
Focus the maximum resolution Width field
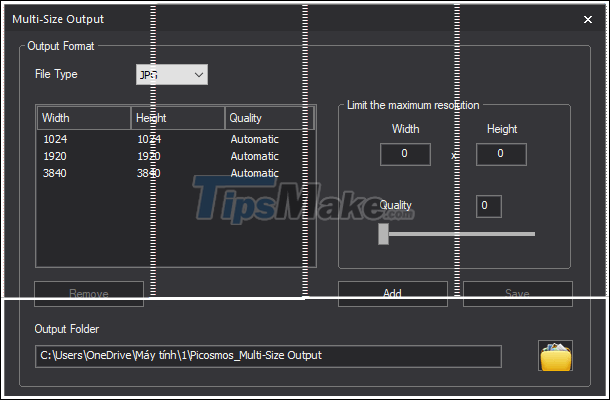pos(405,154)
